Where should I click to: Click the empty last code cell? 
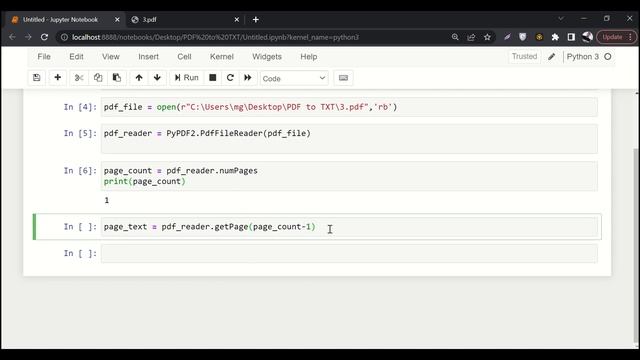(349, 253)
